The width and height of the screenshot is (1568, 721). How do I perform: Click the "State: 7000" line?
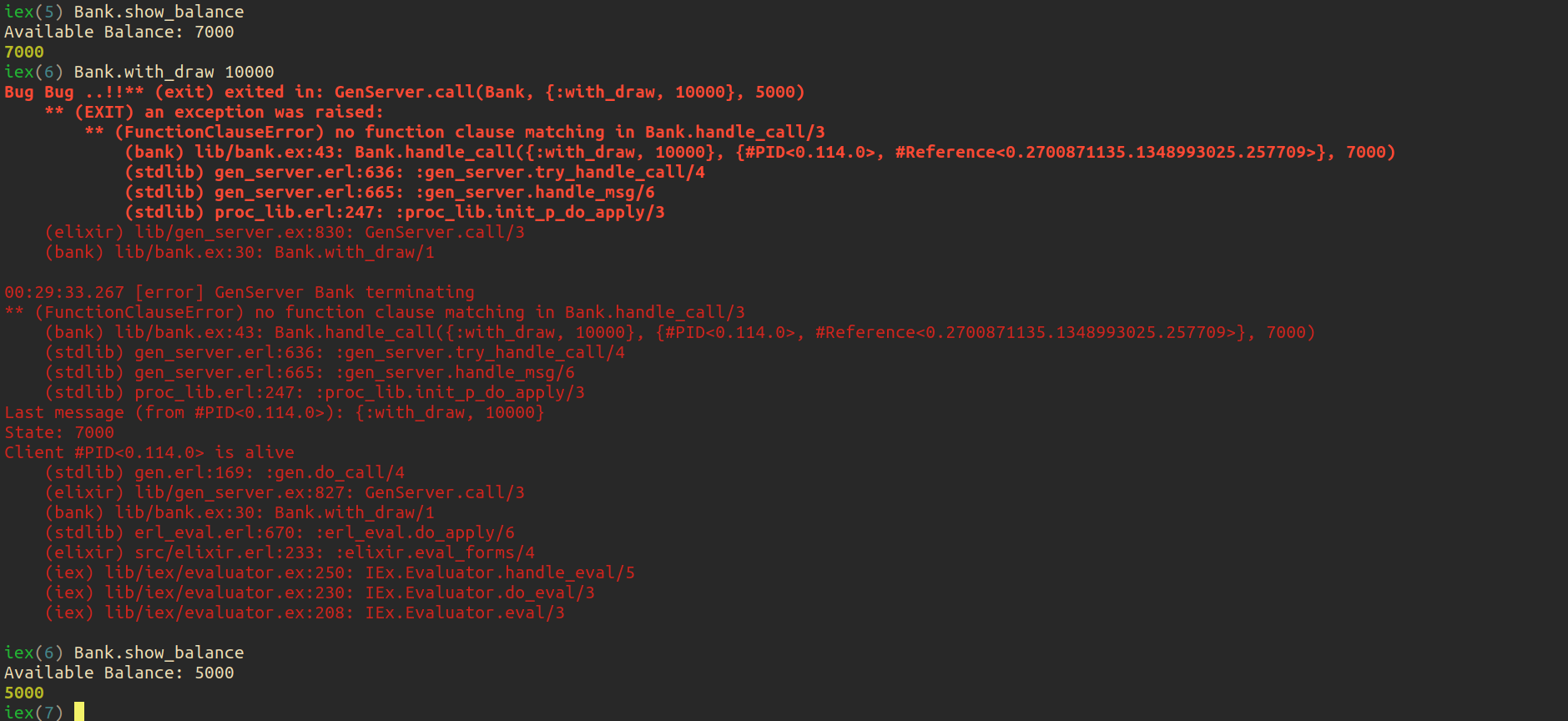coord(59,432)
